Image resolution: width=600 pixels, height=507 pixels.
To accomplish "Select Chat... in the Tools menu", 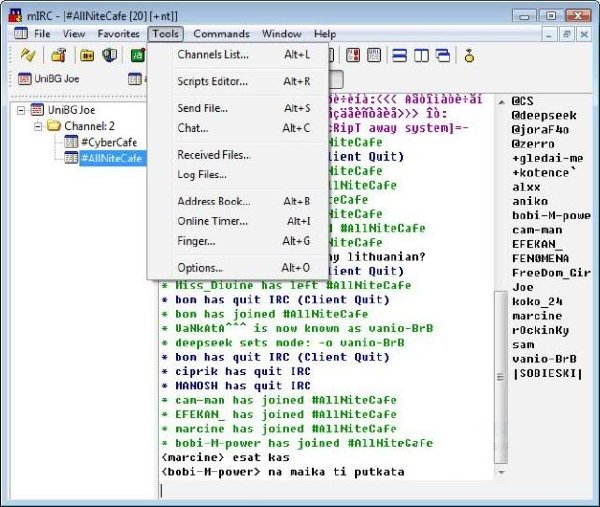I will 238,128.
